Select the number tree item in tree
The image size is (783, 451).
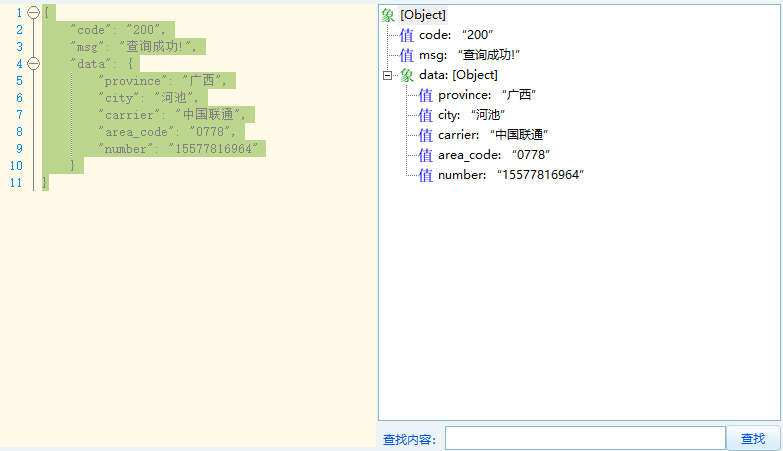click(x=510, y=175)
